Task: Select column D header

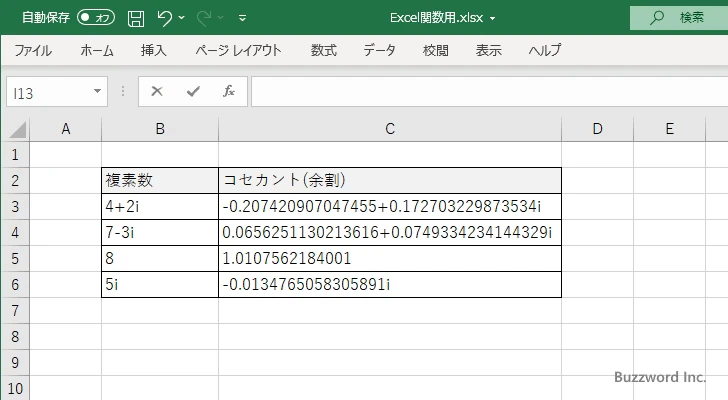Action: (x=598, y=129)
